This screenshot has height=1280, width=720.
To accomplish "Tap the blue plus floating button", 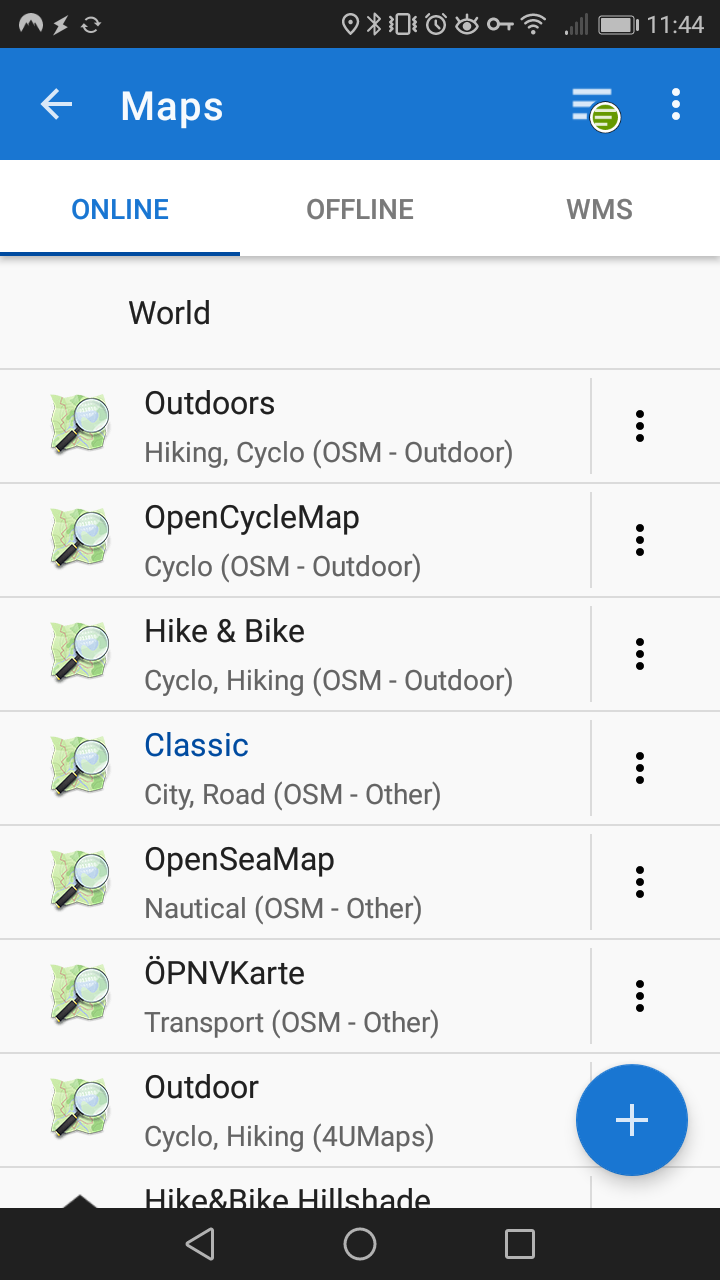I will coord(631,1120).
